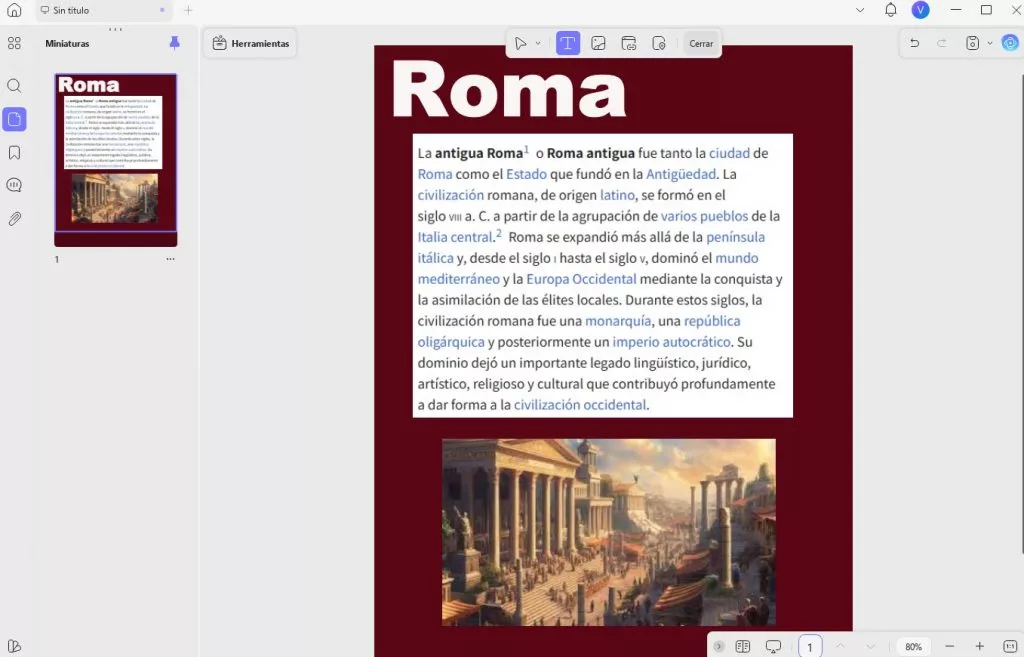Open the page display layout icon
Screen dimensions: 1024x657
point(743,647)
